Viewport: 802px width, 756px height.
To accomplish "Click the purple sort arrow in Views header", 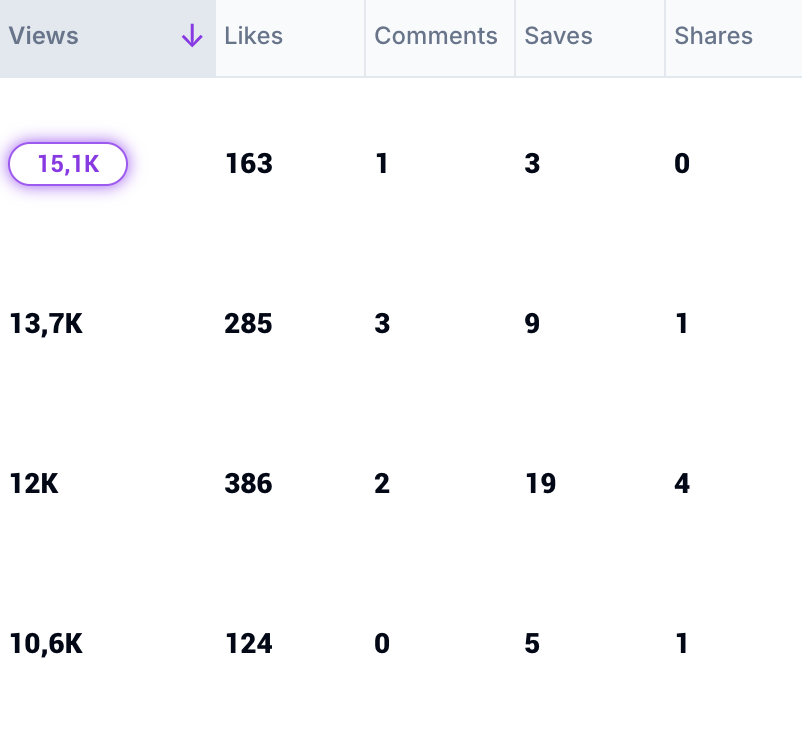I will pos(192,37).
